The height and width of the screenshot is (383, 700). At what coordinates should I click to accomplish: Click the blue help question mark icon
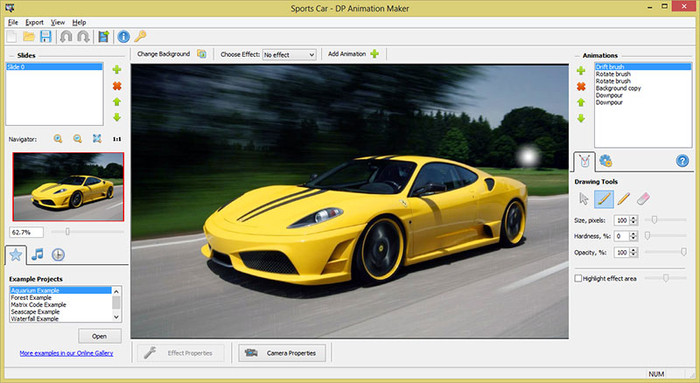tap(682, 161)
